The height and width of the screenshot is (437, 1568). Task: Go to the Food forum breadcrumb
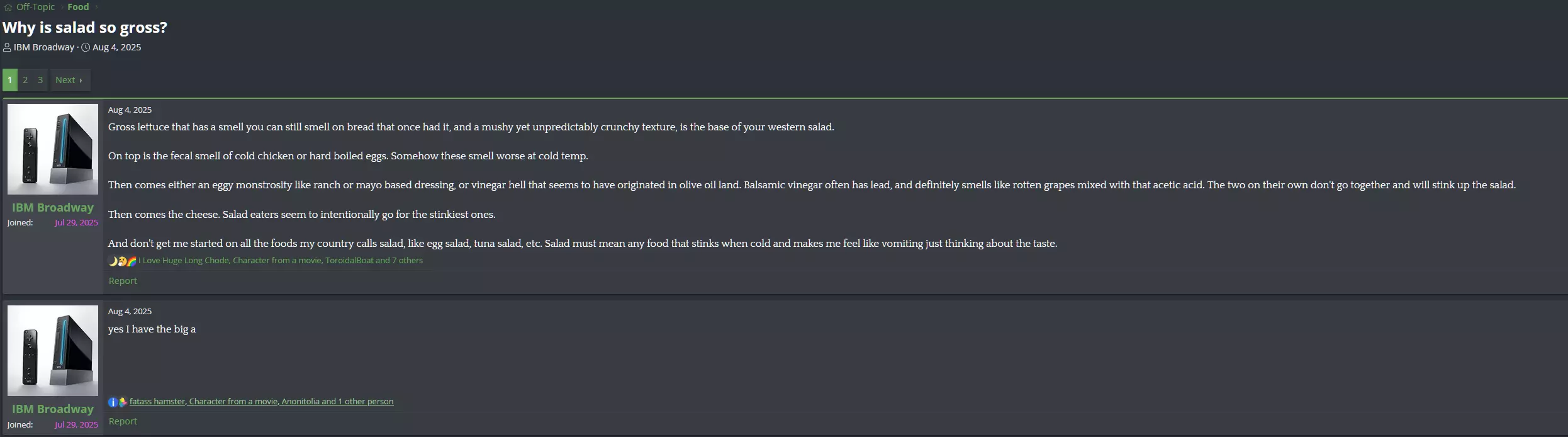(x=78, y=7)
